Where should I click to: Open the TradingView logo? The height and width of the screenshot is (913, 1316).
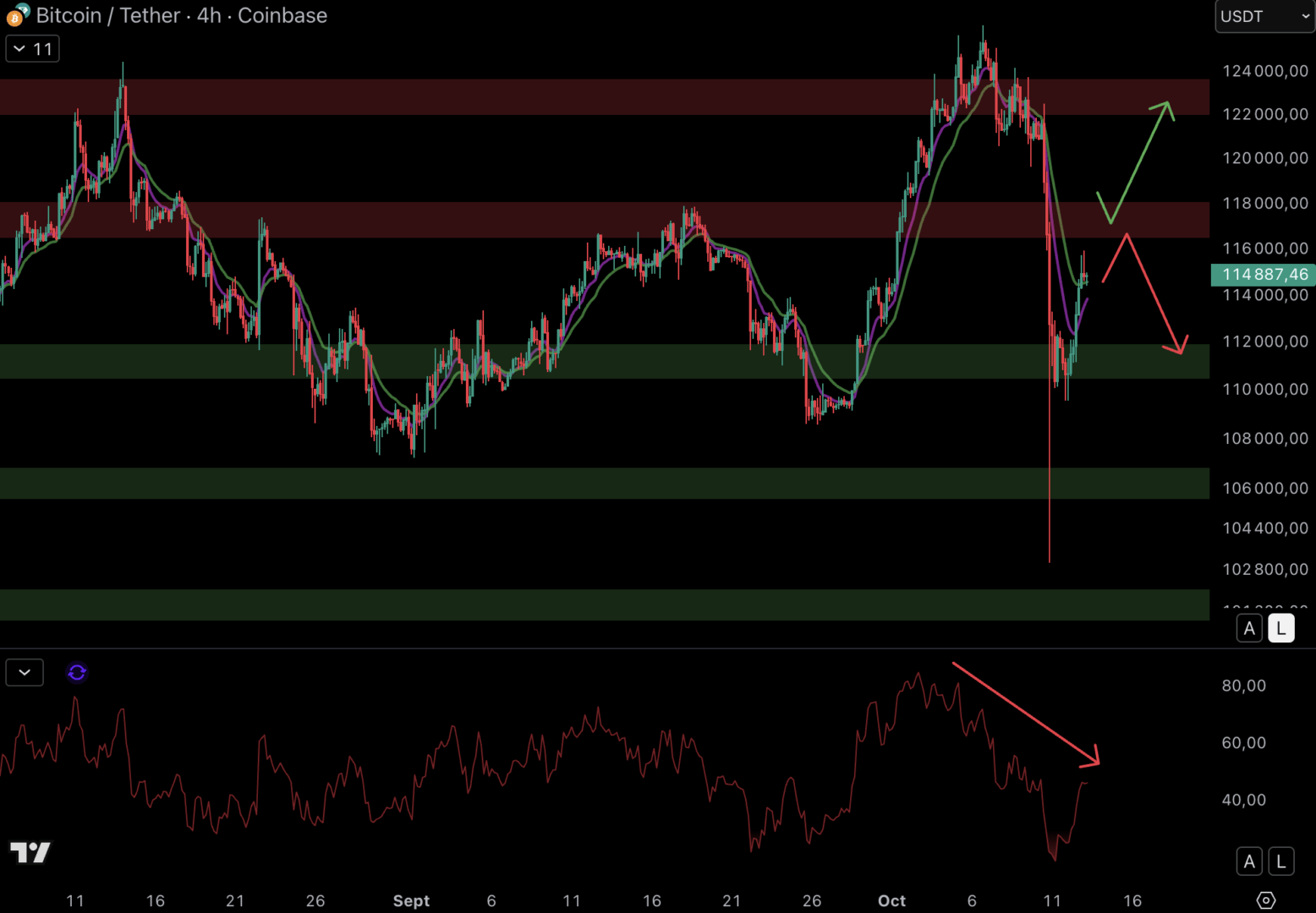click(x=30, y=852)
